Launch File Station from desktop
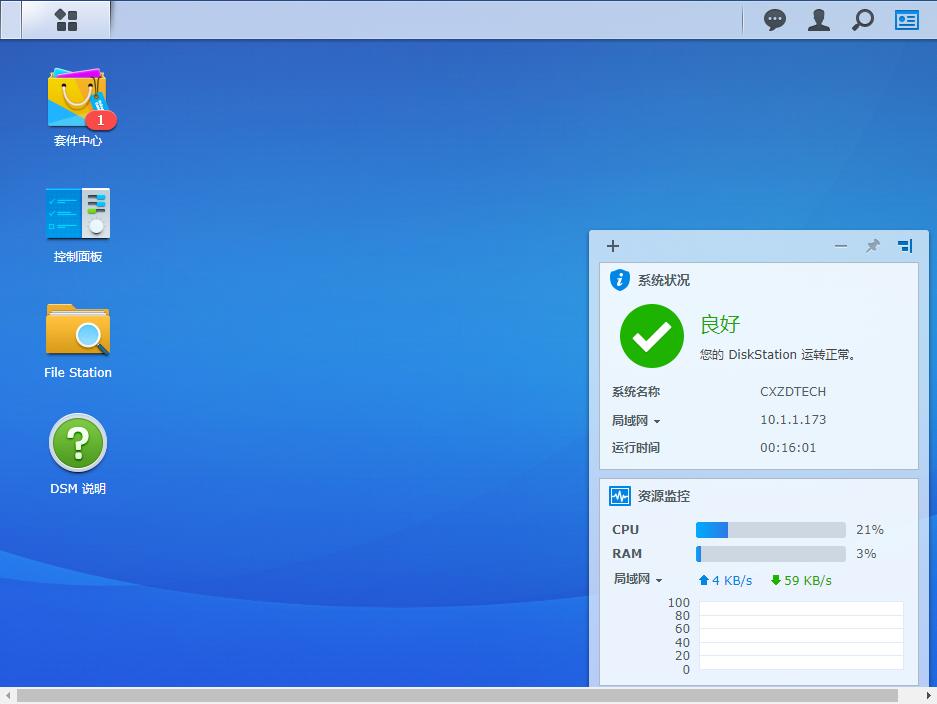937x704 pixels. coord(78,341)
